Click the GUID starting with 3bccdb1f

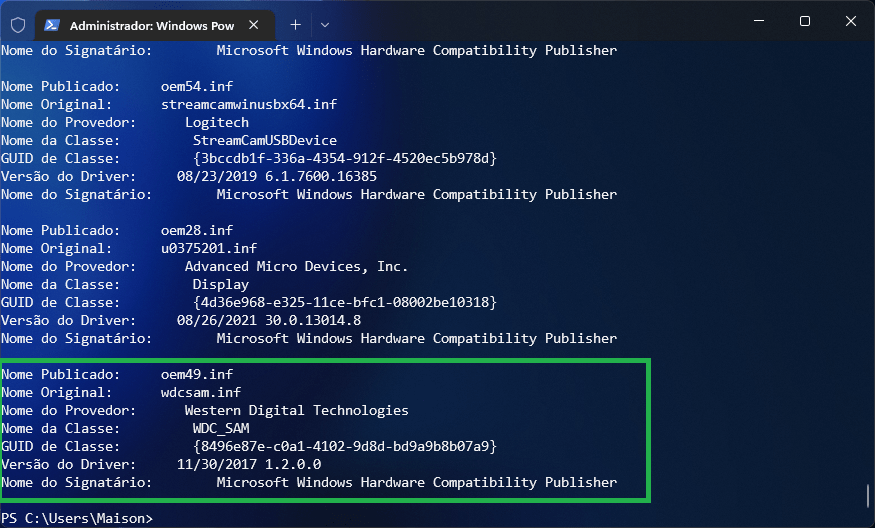[x=345, y=159]
